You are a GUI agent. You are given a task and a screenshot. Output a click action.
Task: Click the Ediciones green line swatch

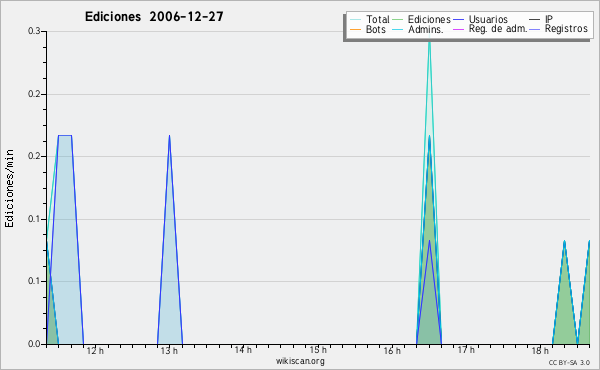(x=398, y=20)
